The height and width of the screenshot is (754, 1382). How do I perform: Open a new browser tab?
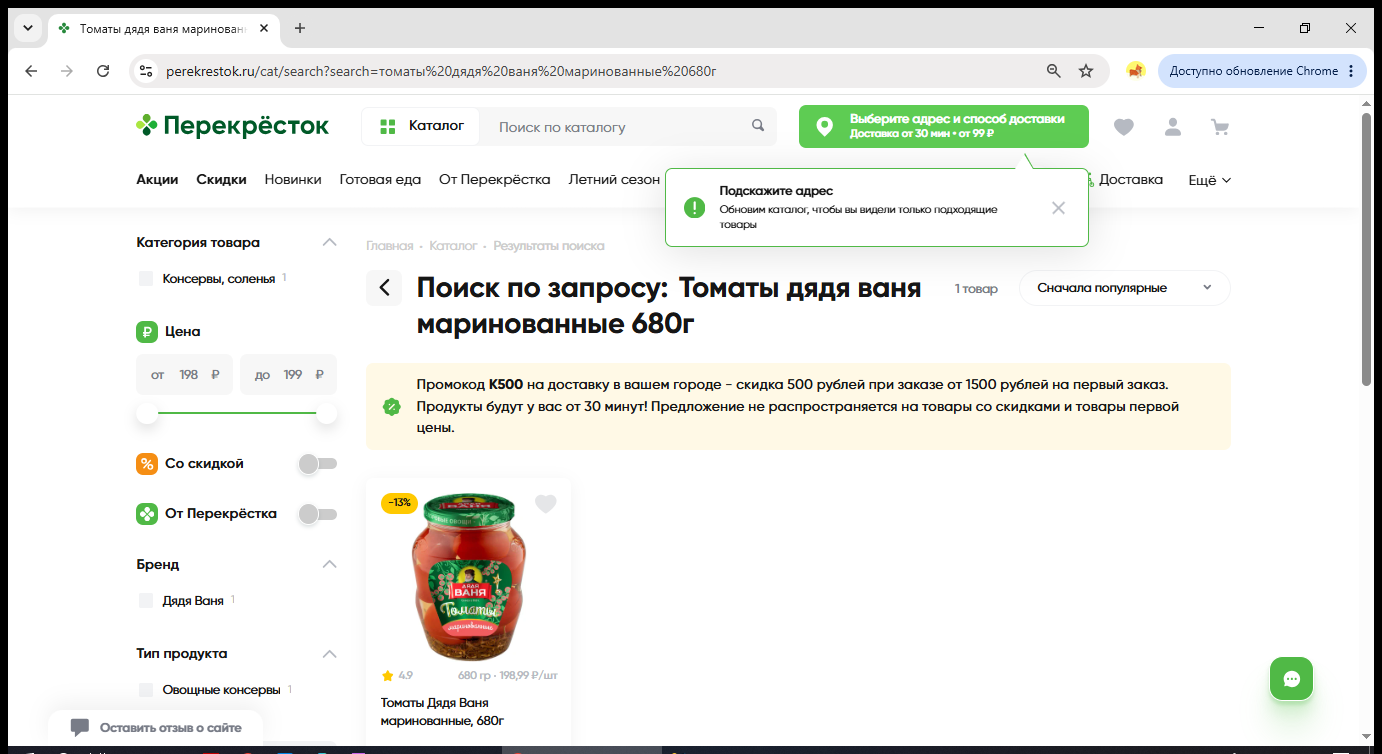pyautogui.click(x=300, y=28)
